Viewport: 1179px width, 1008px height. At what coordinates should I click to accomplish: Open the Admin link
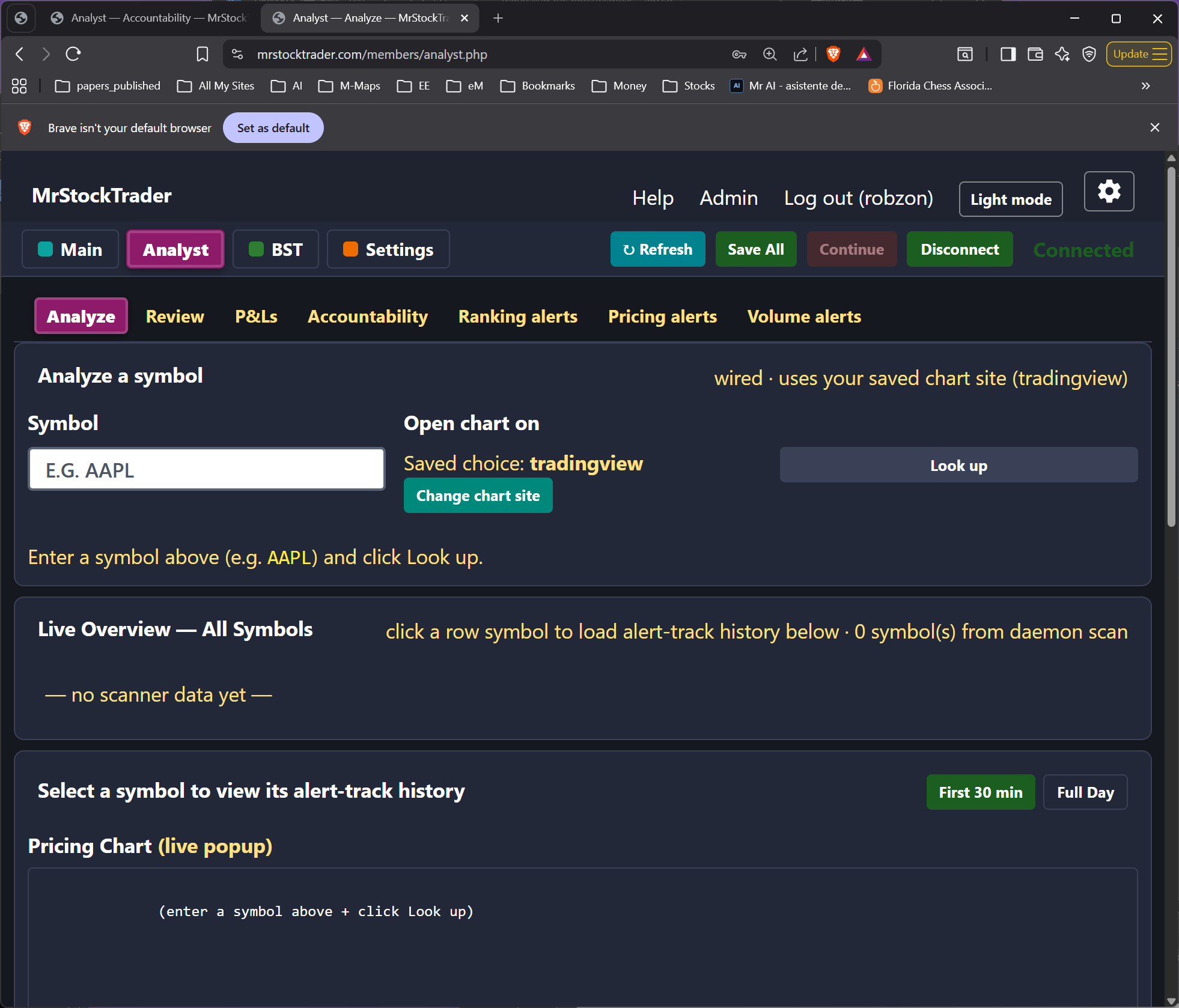click(728, 198)
